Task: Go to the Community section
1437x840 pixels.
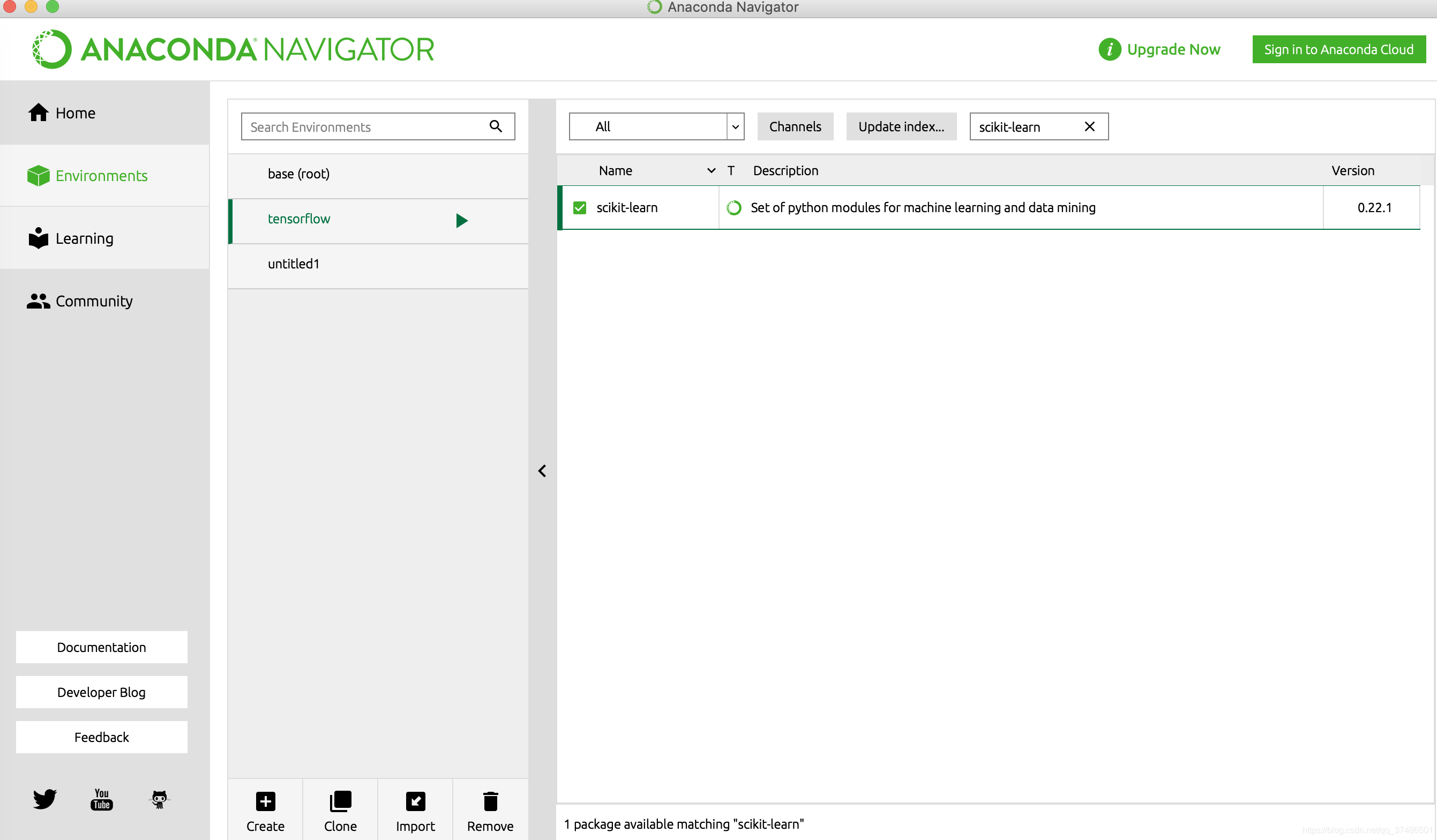Action: (x=104, y=301)
